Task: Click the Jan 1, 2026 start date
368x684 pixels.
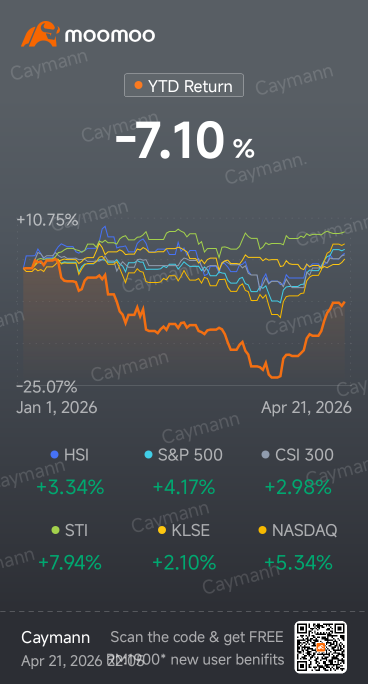Action: point(57,407)
